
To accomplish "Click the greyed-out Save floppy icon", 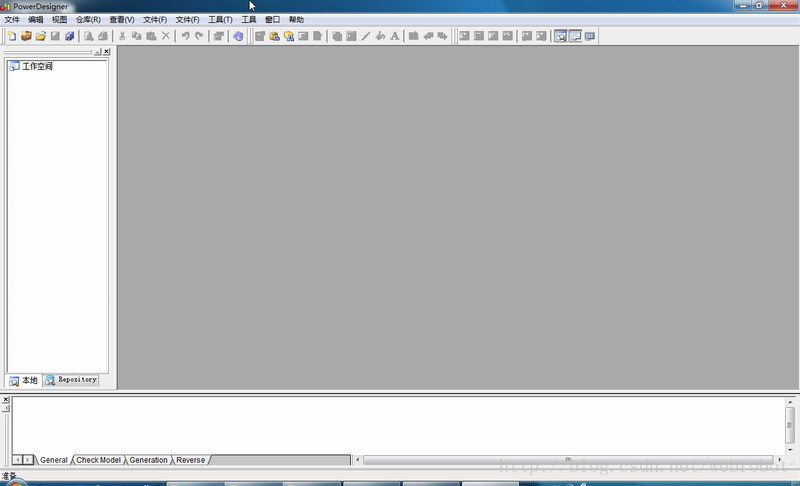I will click(x=55, y=36).
